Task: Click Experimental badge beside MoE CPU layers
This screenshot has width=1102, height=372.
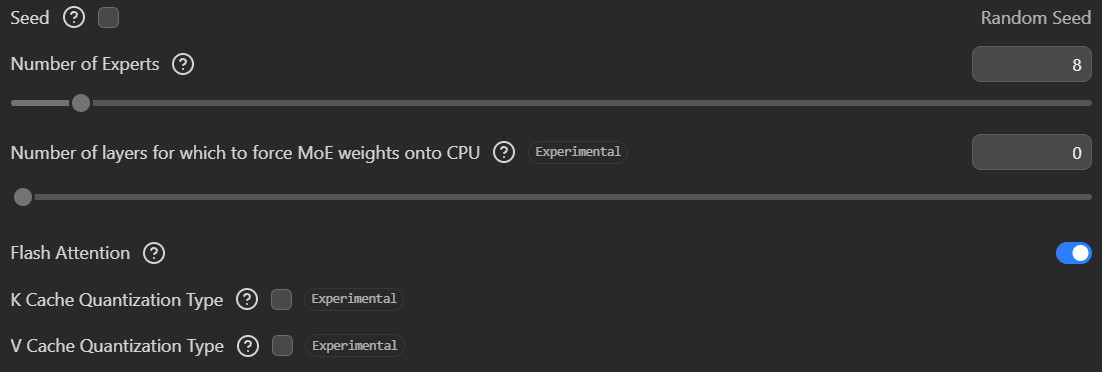Action: click(x=578, y=152)
